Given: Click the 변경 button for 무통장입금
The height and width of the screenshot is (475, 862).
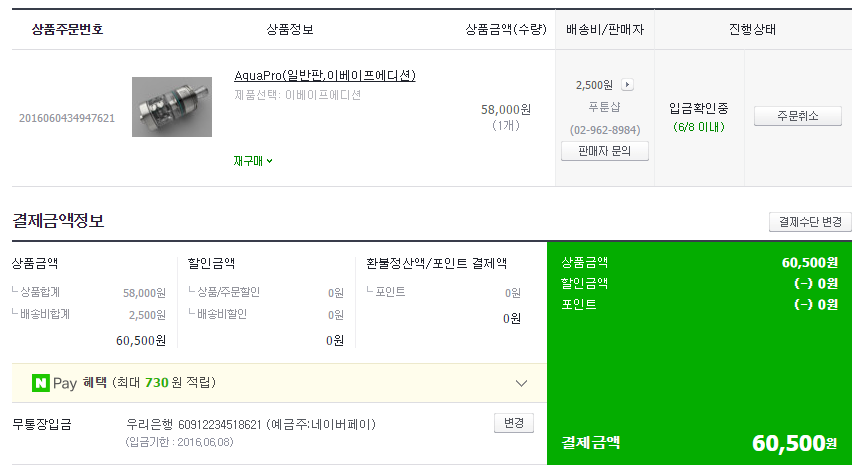Looking at the screenshot, I should pyautogui.click(x=514, y=423).
